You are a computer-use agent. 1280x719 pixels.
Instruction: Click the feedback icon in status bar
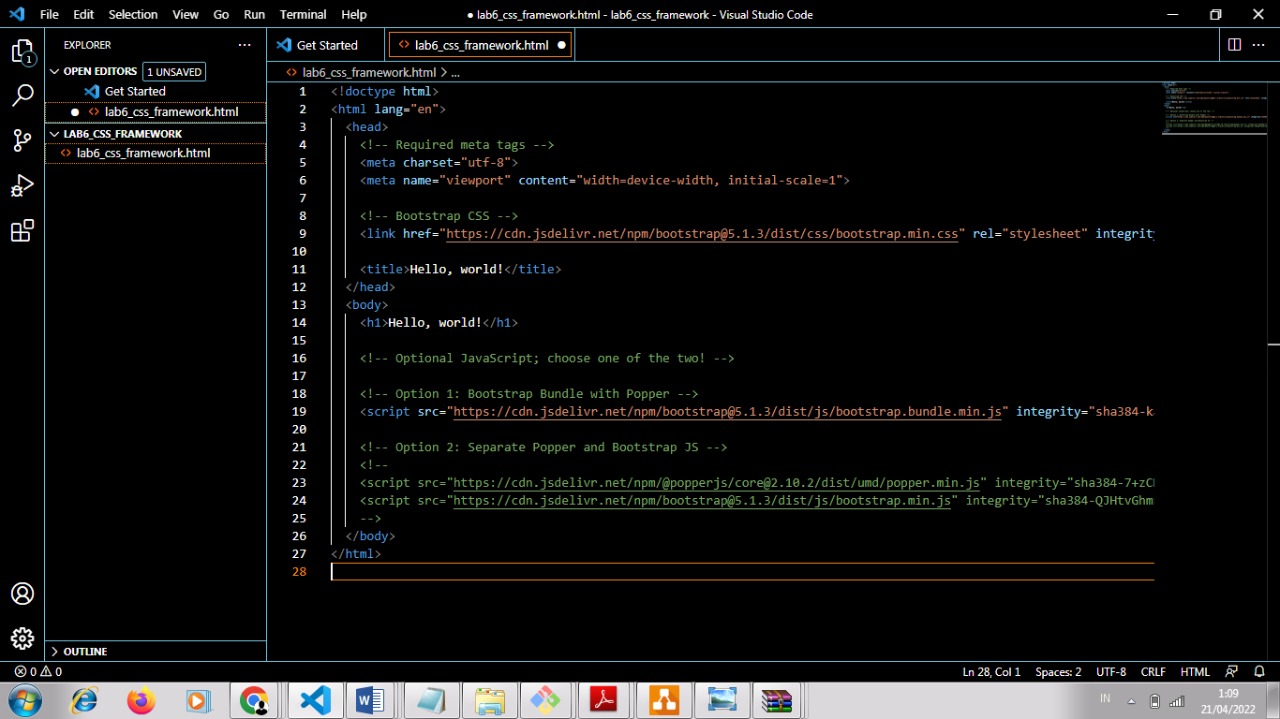tap(1232, 672)
